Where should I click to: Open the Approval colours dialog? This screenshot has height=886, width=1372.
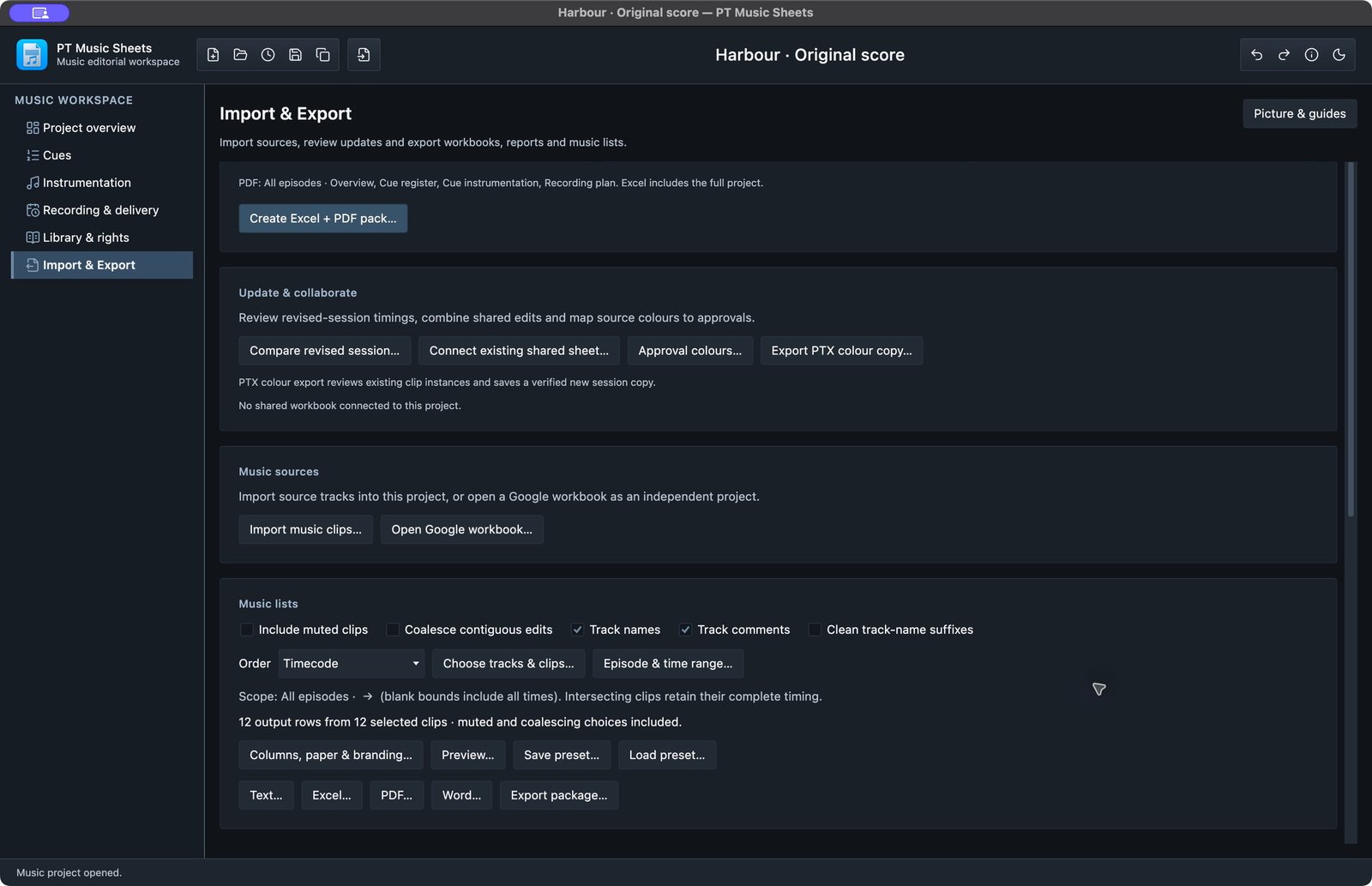[690, 351]
